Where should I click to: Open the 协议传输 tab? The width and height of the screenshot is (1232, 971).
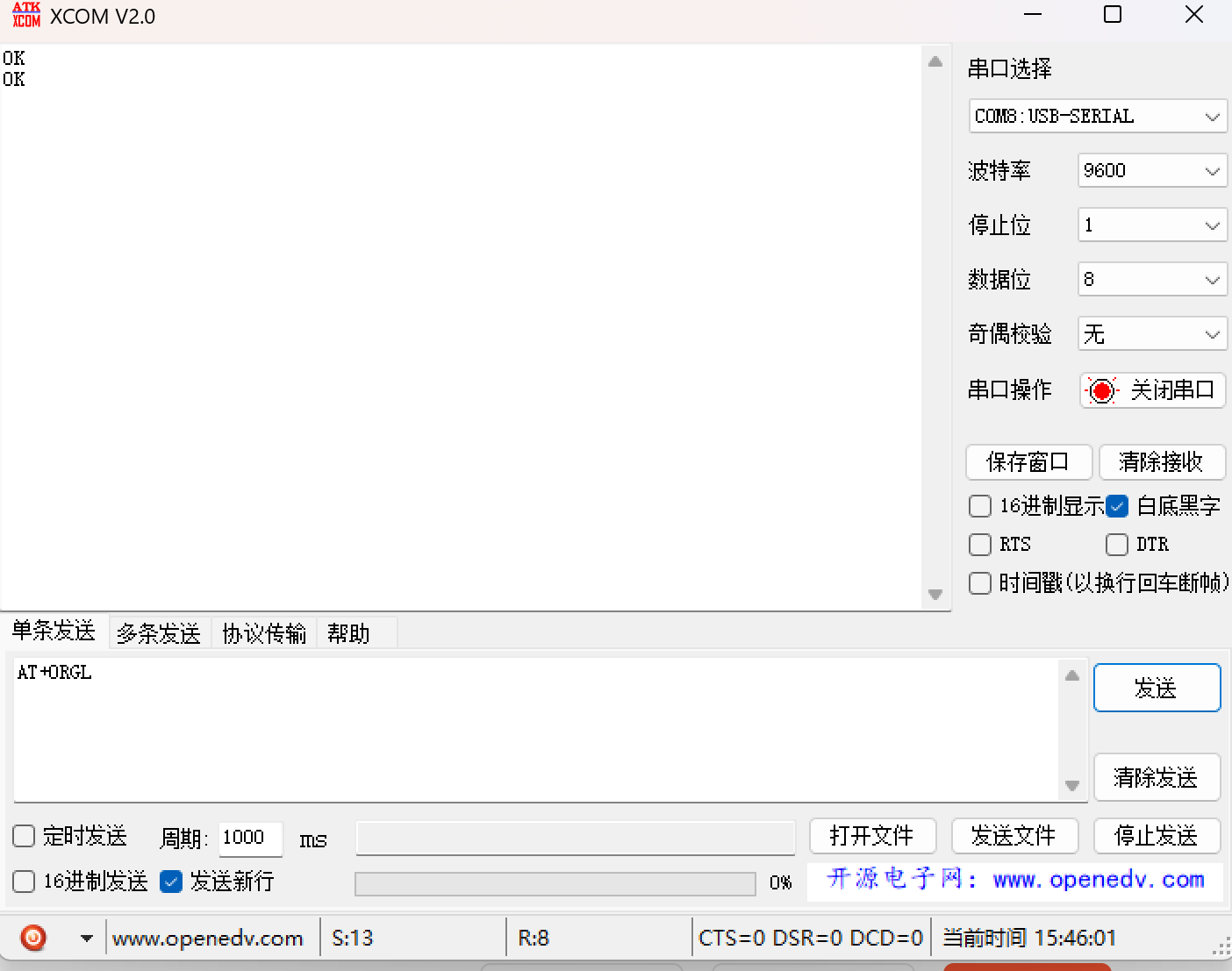(264, 633)
